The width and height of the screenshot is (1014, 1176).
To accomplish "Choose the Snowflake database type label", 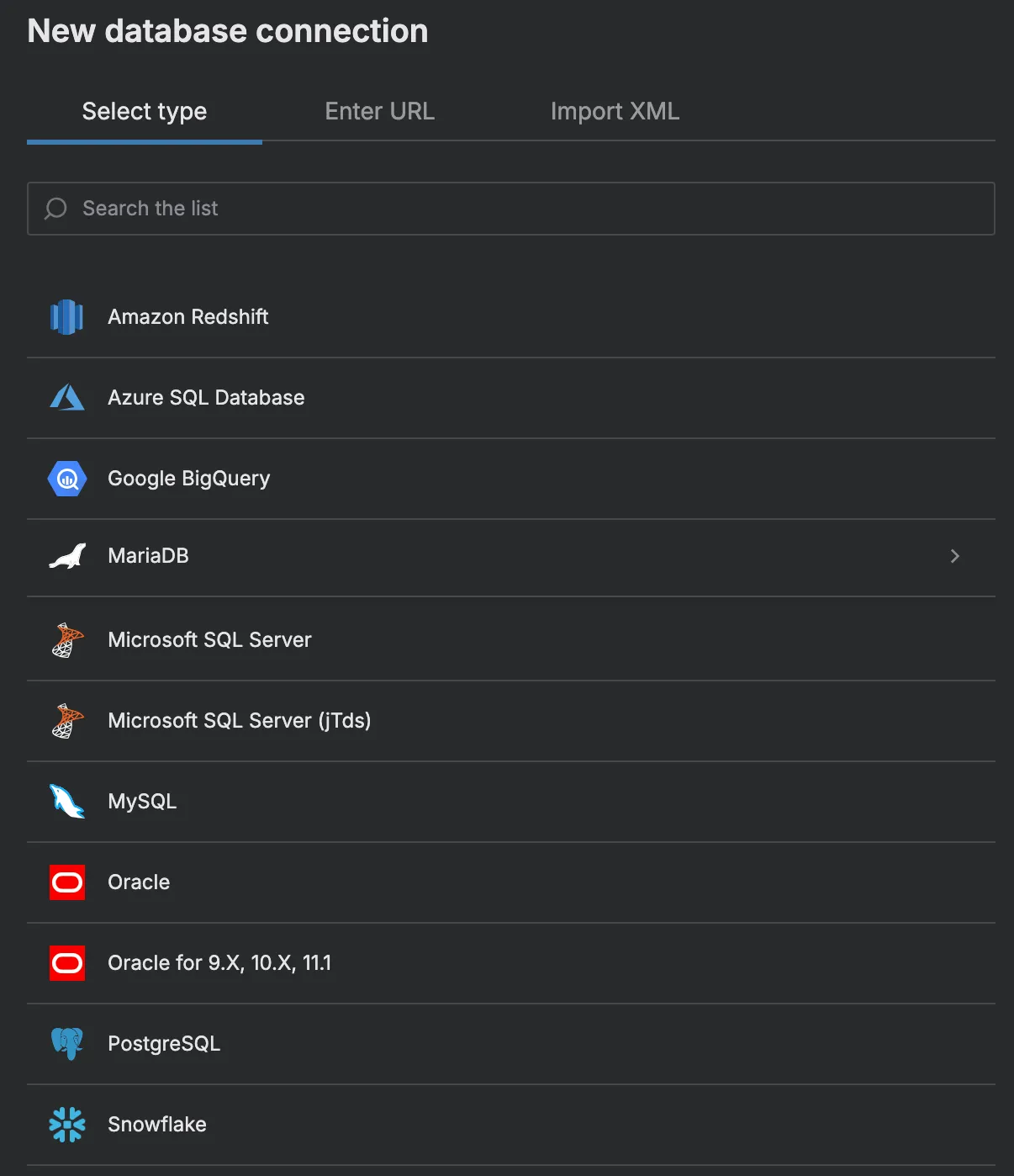I will tap(157, 1125).
